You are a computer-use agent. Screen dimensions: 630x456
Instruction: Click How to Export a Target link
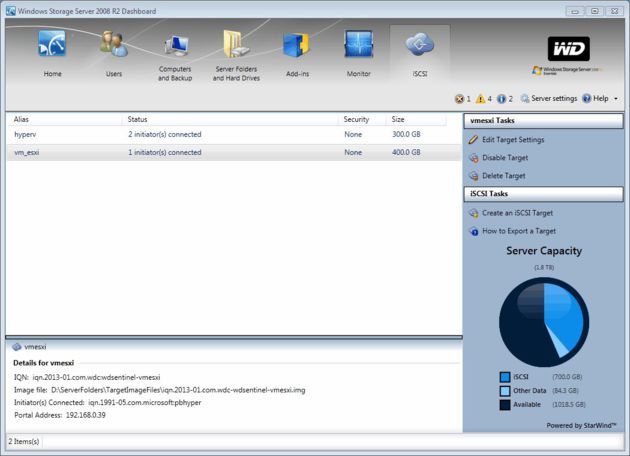pyautogui.click(x=519, y=231)
